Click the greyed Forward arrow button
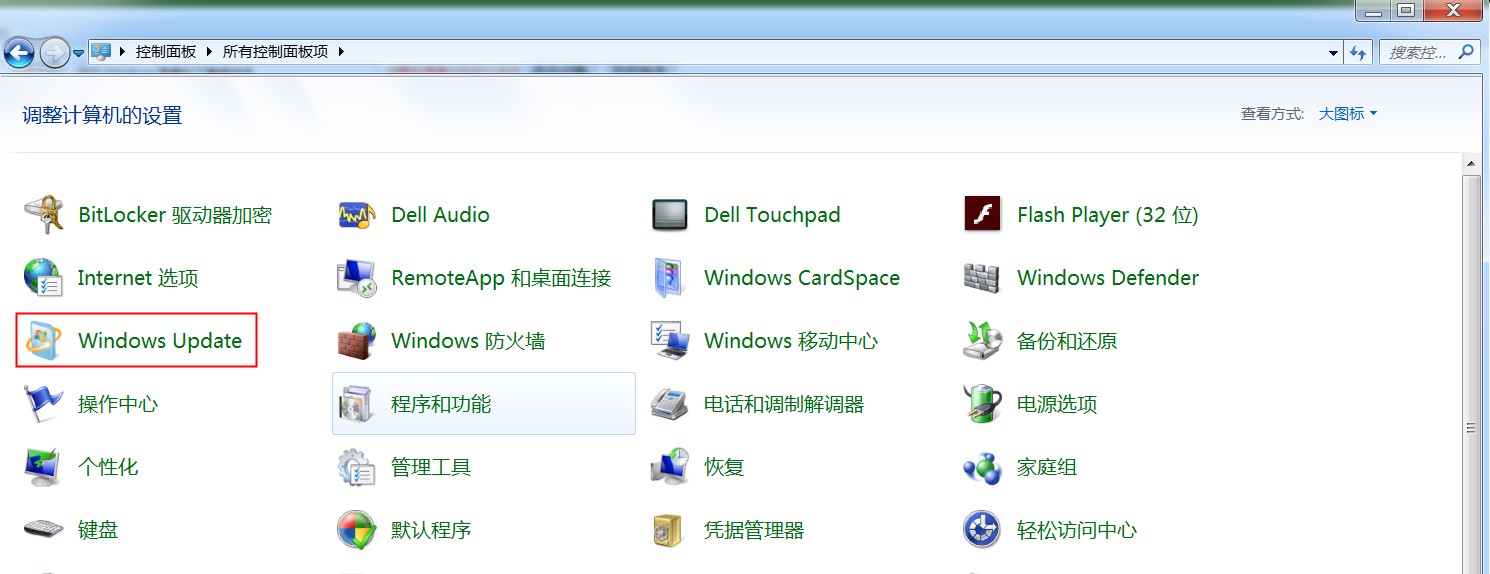 point(54,52)
